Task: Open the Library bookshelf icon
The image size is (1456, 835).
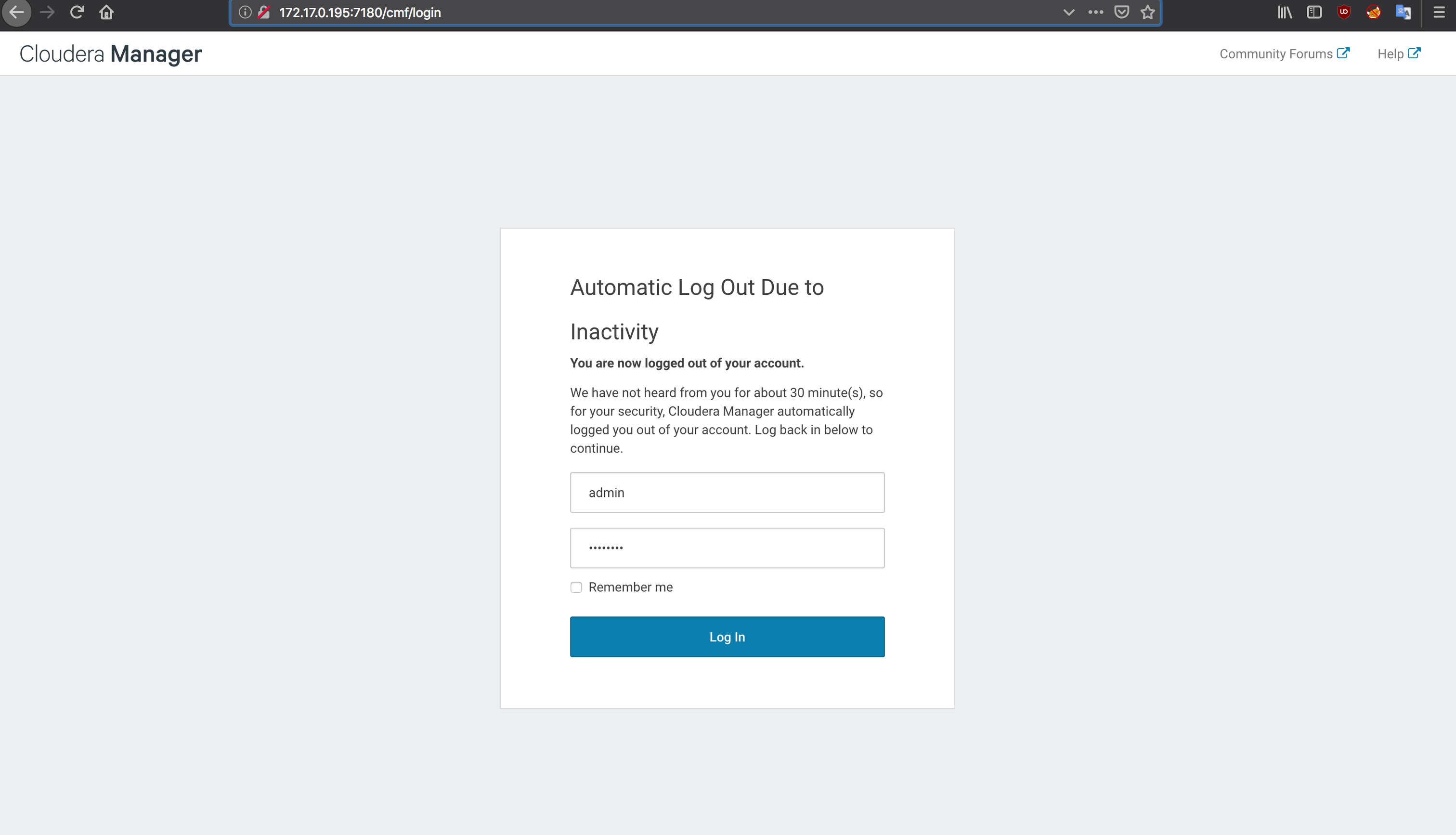Action: tap(1284, 12)
